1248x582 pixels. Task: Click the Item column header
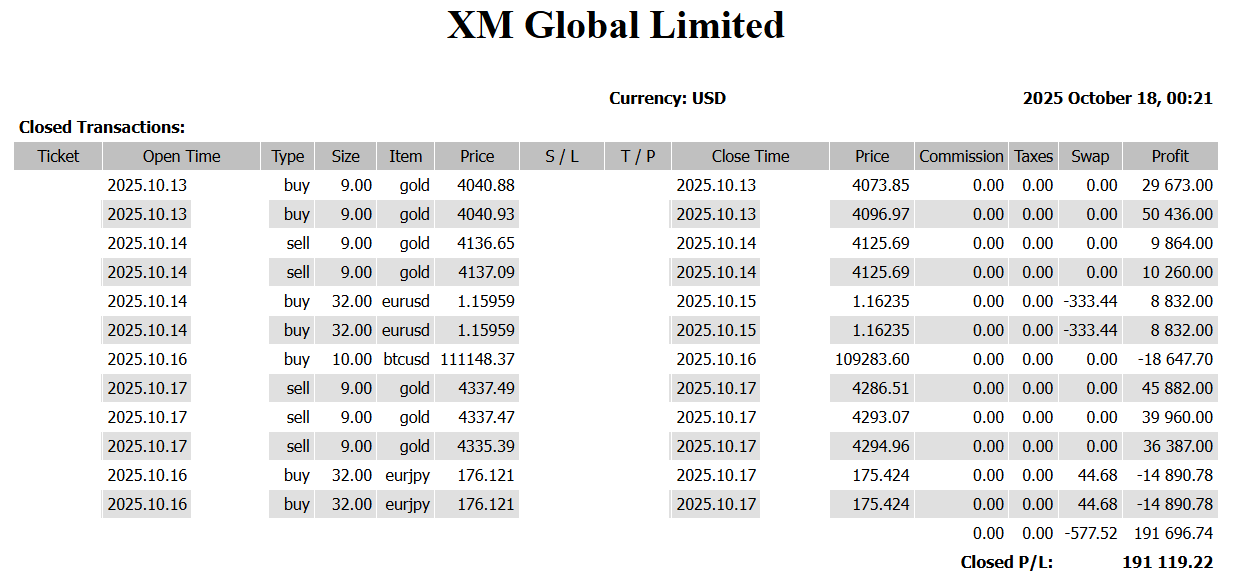tap(405, 156)
